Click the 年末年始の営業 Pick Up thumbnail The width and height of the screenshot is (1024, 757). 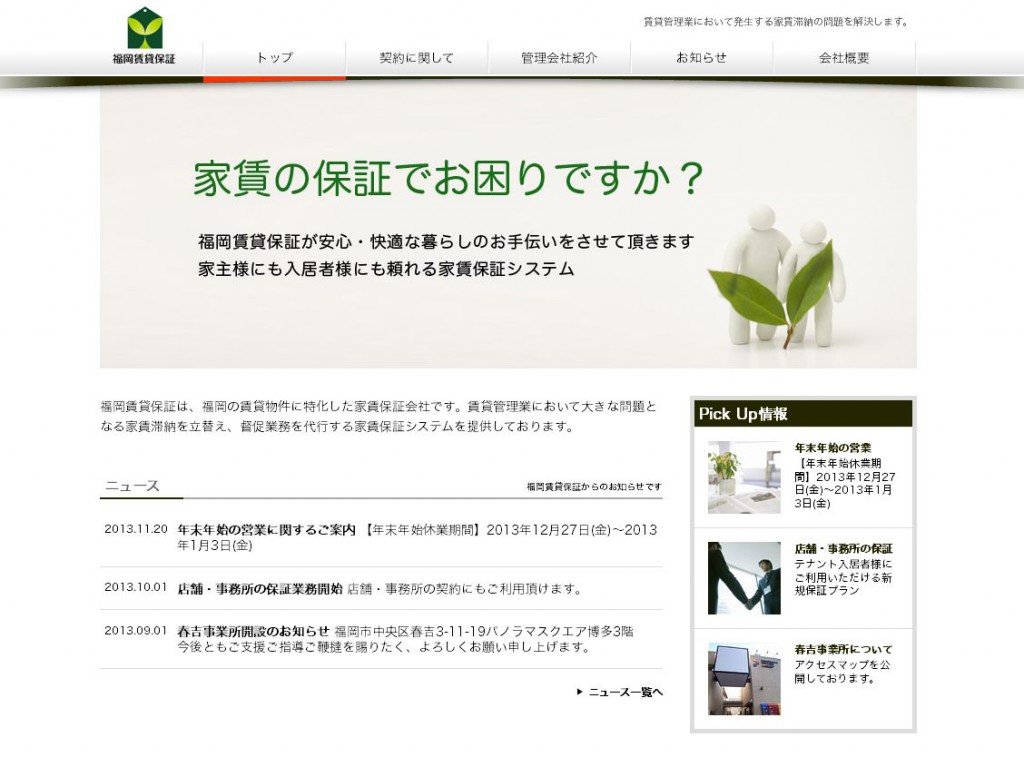[x=744, y=477]
